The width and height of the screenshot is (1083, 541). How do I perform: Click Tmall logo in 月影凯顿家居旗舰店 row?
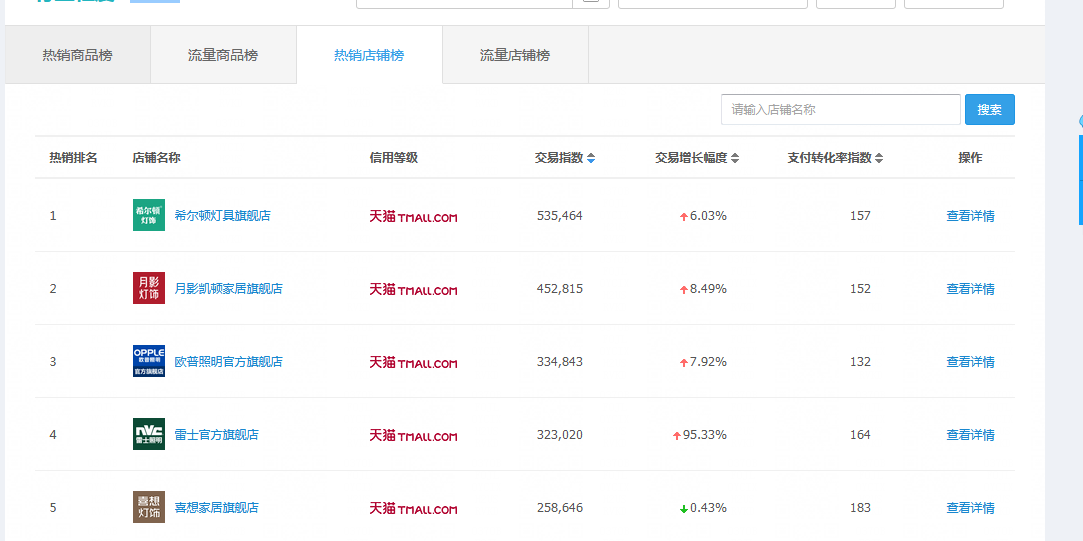pyautogui.click(x=413, y=290)
